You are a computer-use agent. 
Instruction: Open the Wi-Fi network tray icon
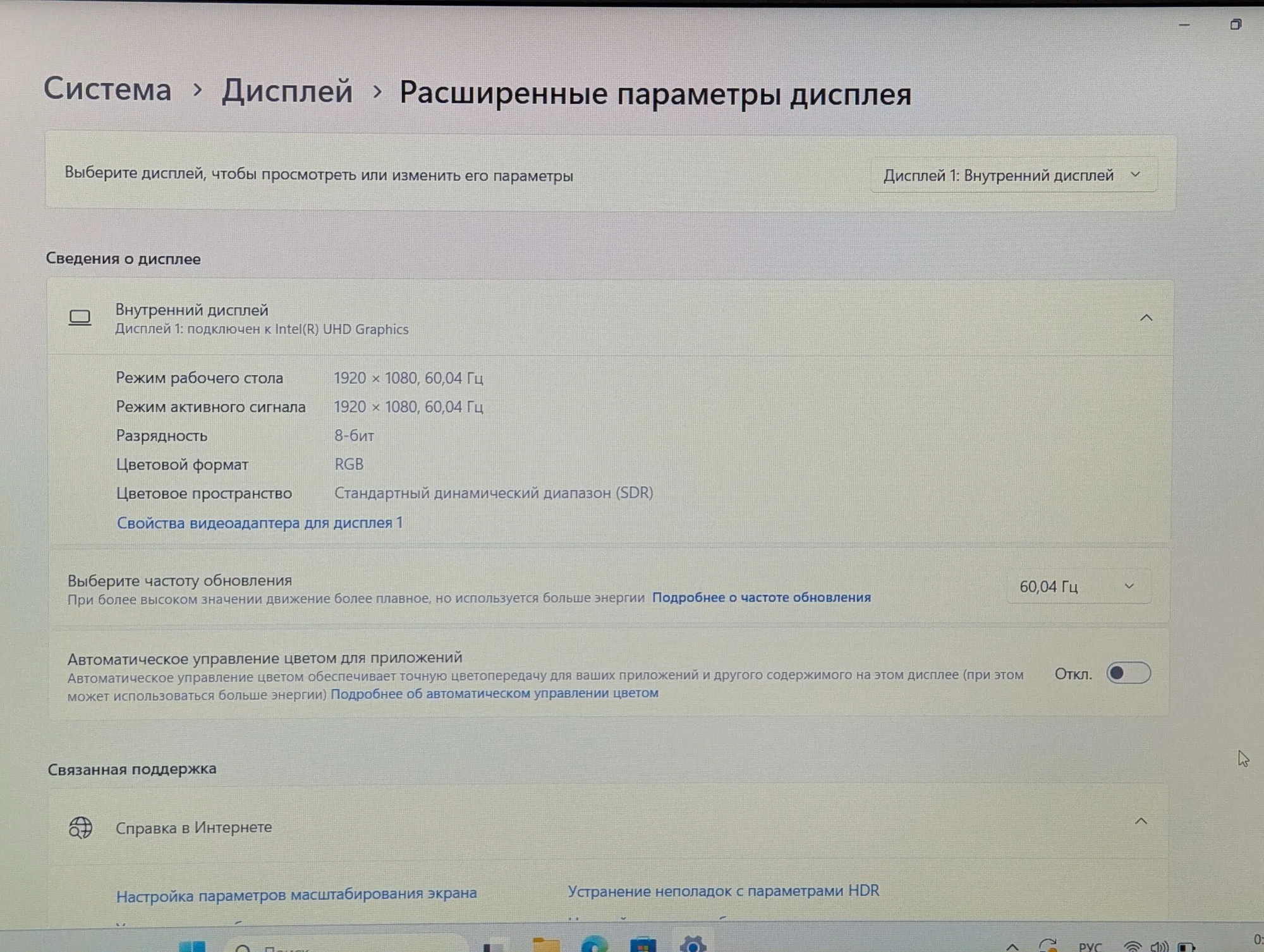click(1133, 946)
